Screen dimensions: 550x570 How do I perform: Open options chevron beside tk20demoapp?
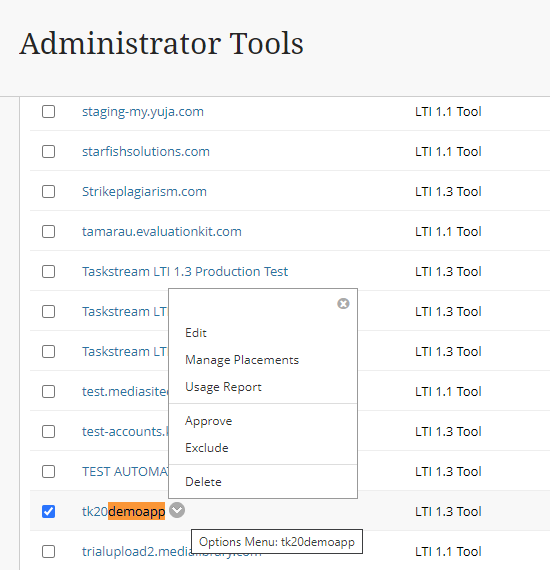177,510
